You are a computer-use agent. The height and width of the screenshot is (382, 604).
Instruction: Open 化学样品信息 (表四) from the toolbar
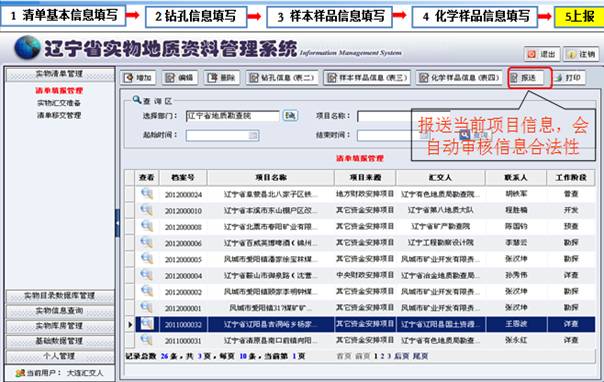pos(459,78)
